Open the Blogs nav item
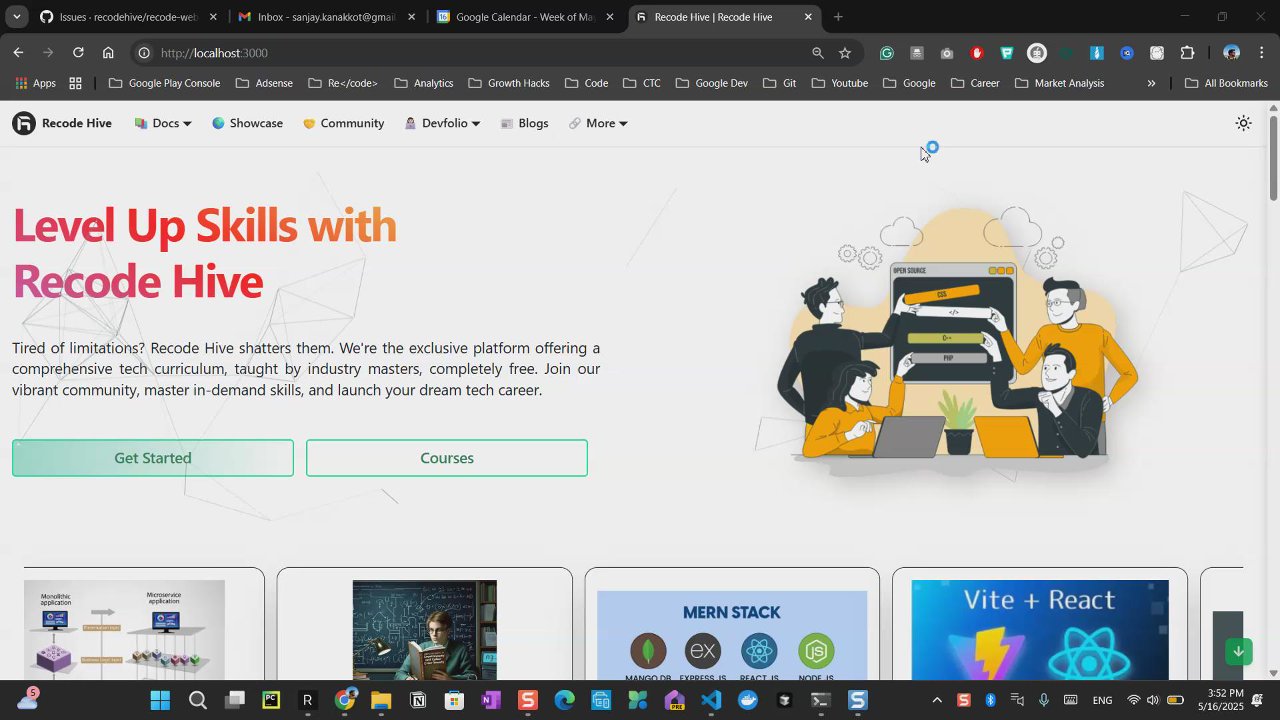1280x720 pixels. click(524, 123)
